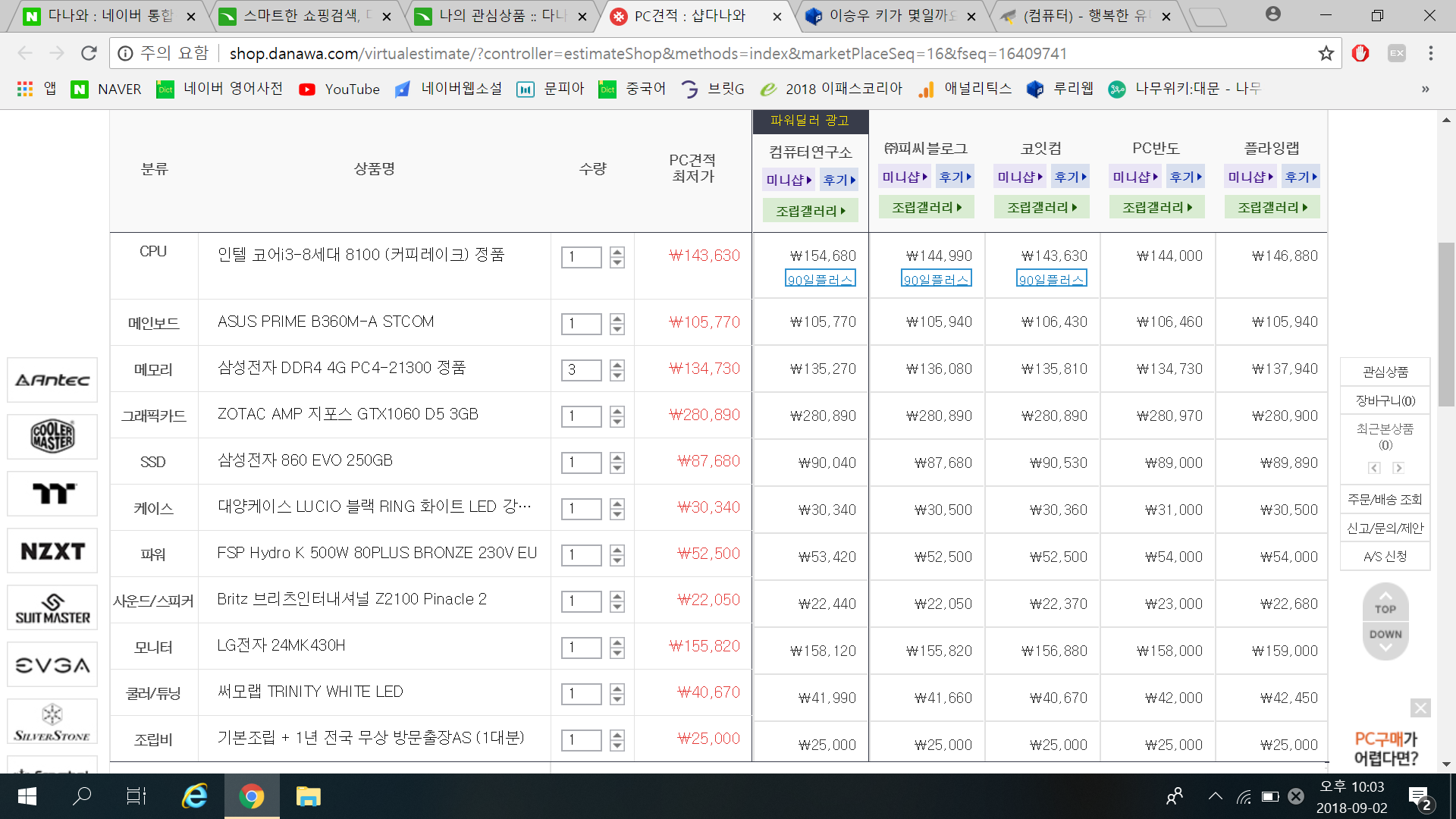
Task: Open the Opera-style red extension icon
Action: coord(1360,53)
